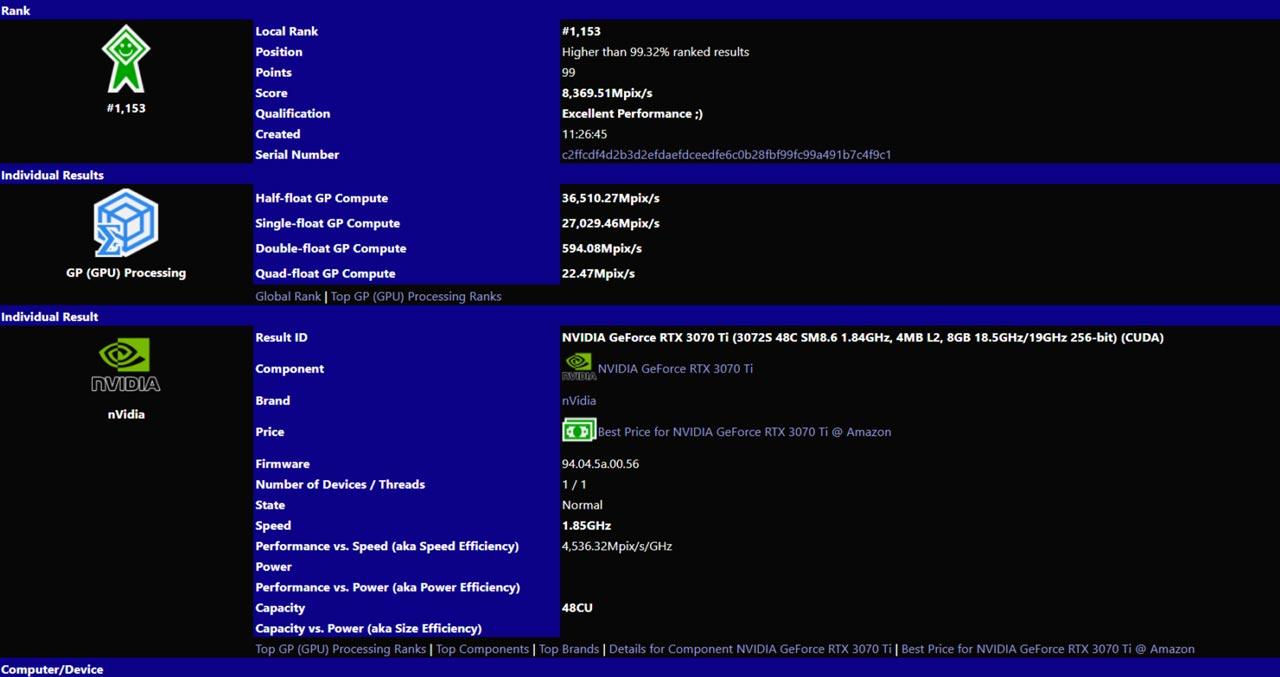
Task: Click the Points value 99
Action: [569, 73]
